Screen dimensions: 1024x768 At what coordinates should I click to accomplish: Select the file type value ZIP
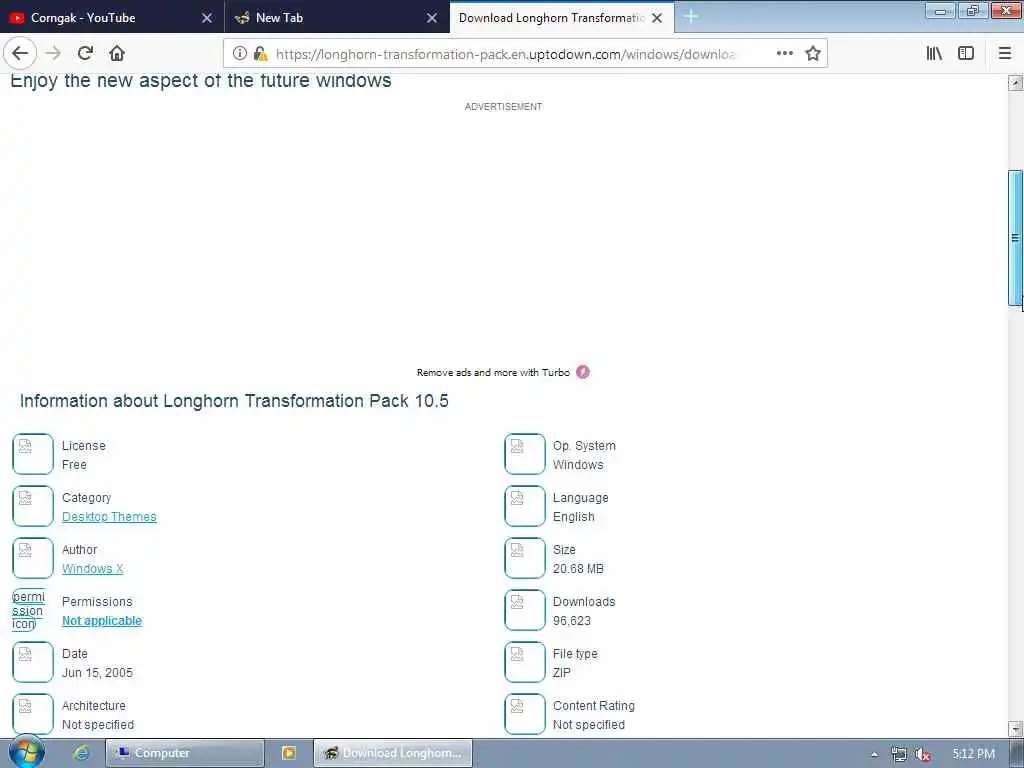click(562, 673)
